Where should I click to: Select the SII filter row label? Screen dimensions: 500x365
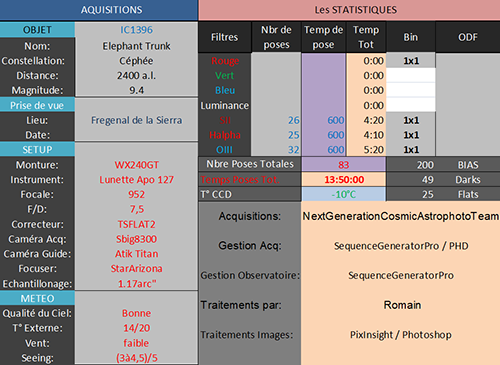tap(225, 120)
